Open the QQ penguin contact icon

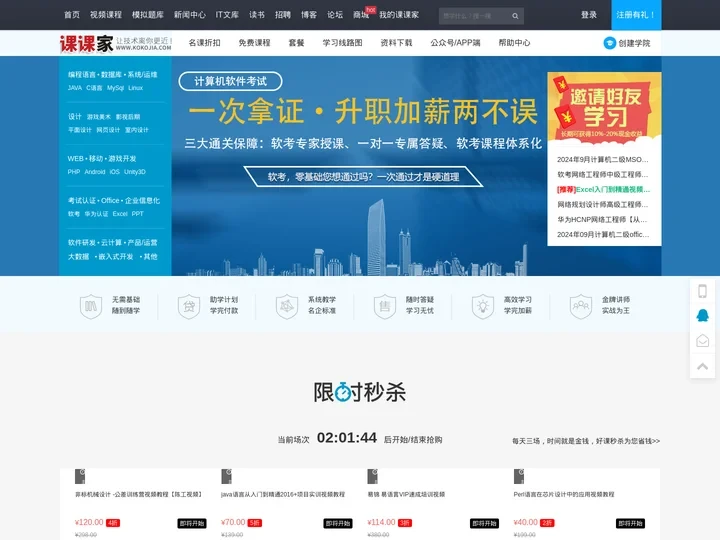point(702,315)
